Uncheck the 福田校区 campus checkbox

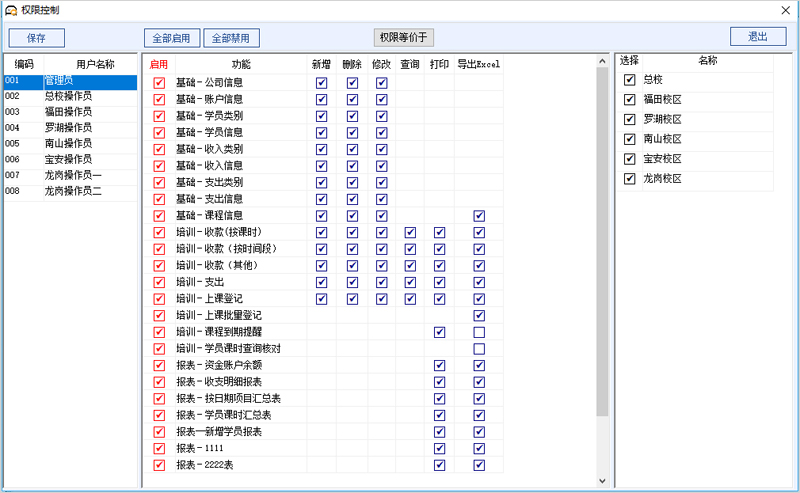(x=629, y=99)
